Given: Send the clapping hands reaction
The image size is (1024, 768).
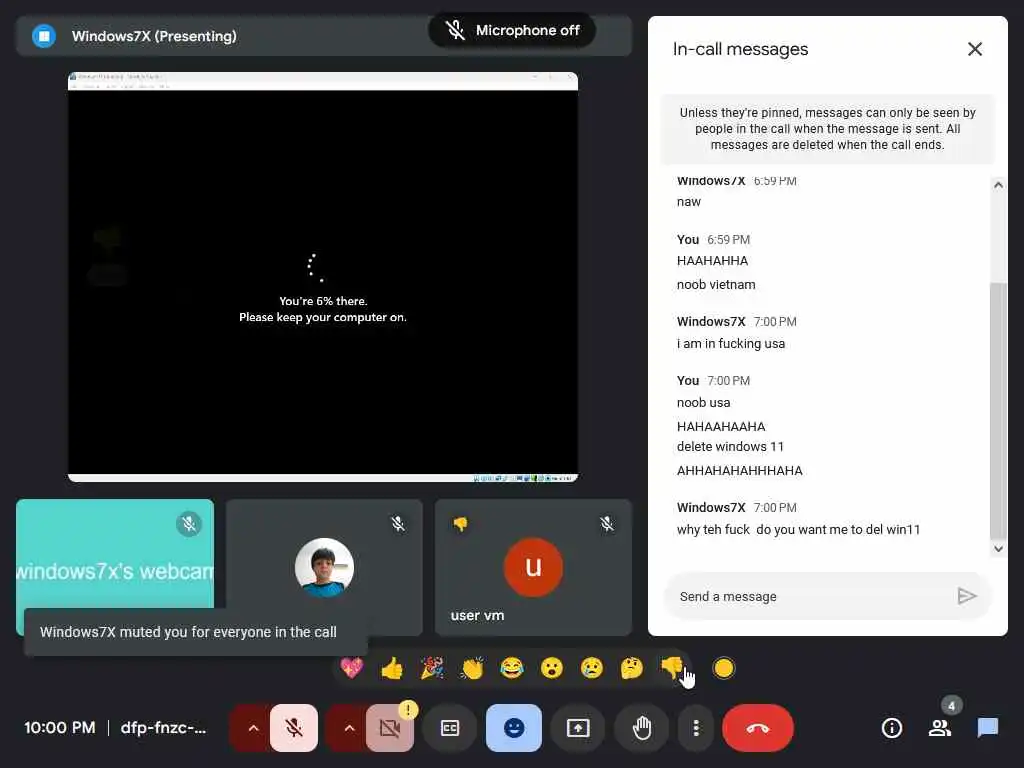Looking at the screenshot, I should (472, 668).
